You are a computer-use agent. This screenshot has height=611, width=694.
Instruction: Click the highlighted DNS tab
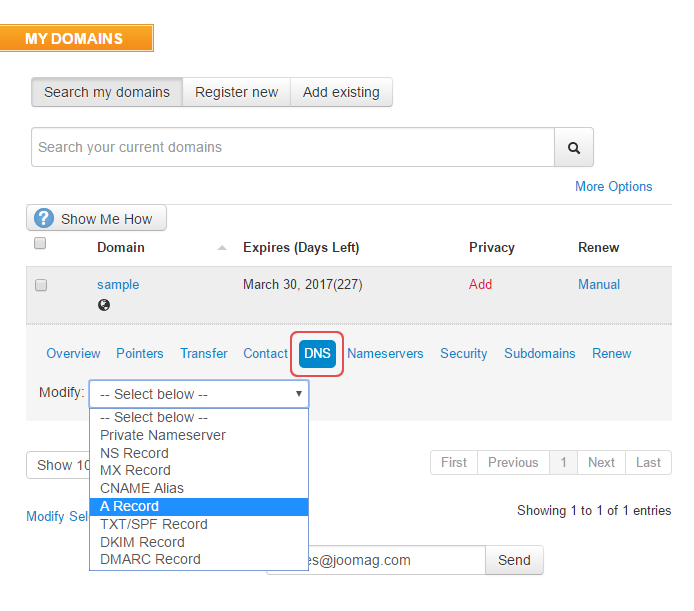pos(317,353)
